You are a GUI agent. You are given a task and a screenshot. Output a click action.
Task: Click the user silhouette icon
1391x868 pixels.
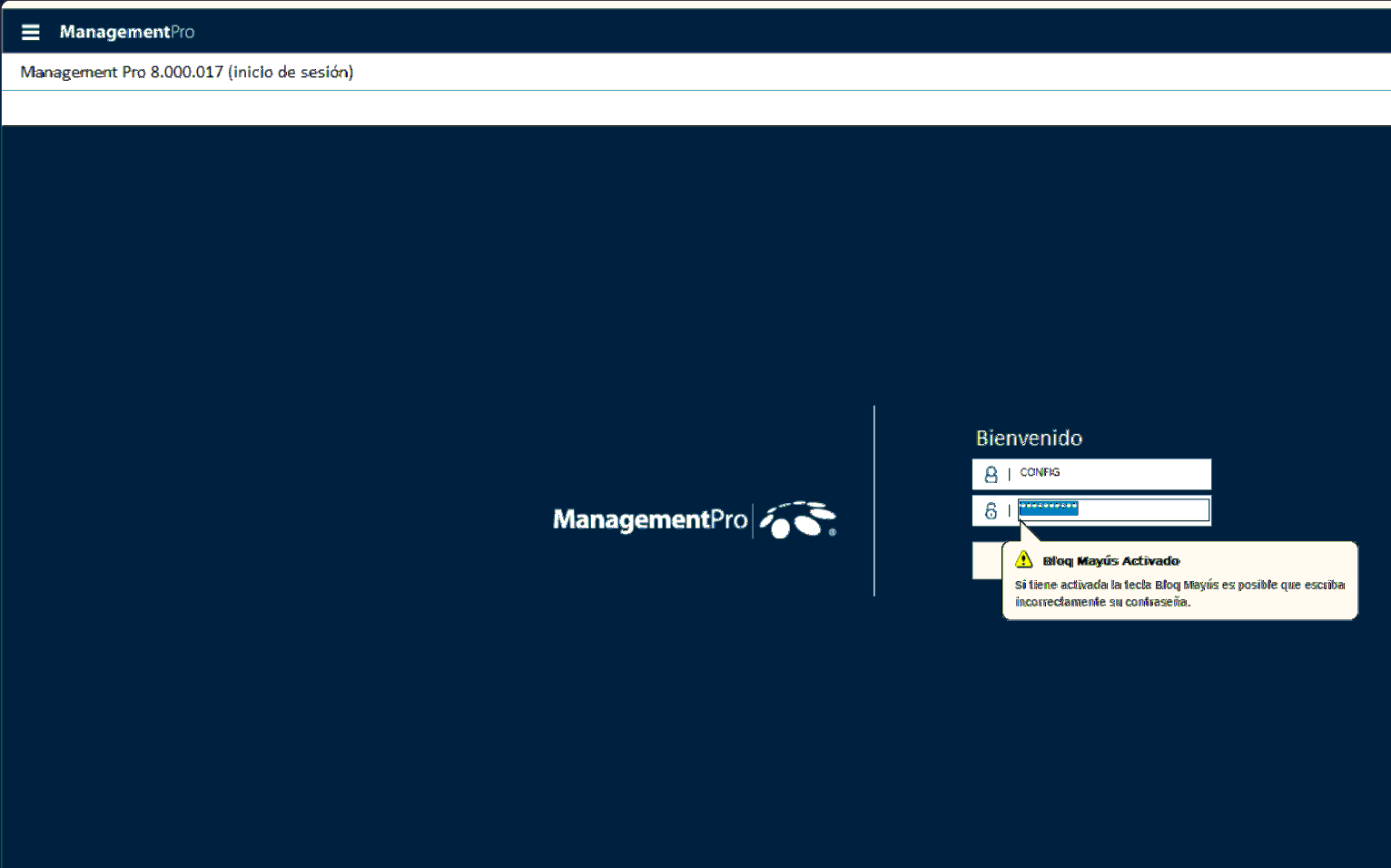pyautogui.click(x=991, y=474)
